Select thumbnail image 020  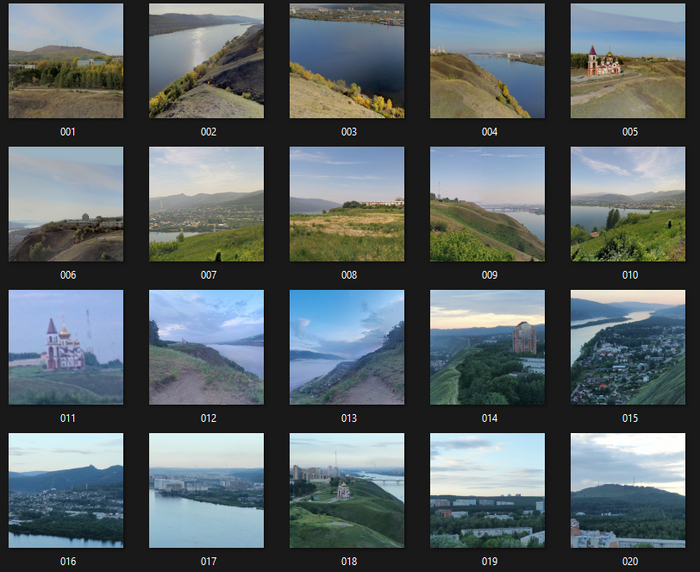(x=628, y=490)
